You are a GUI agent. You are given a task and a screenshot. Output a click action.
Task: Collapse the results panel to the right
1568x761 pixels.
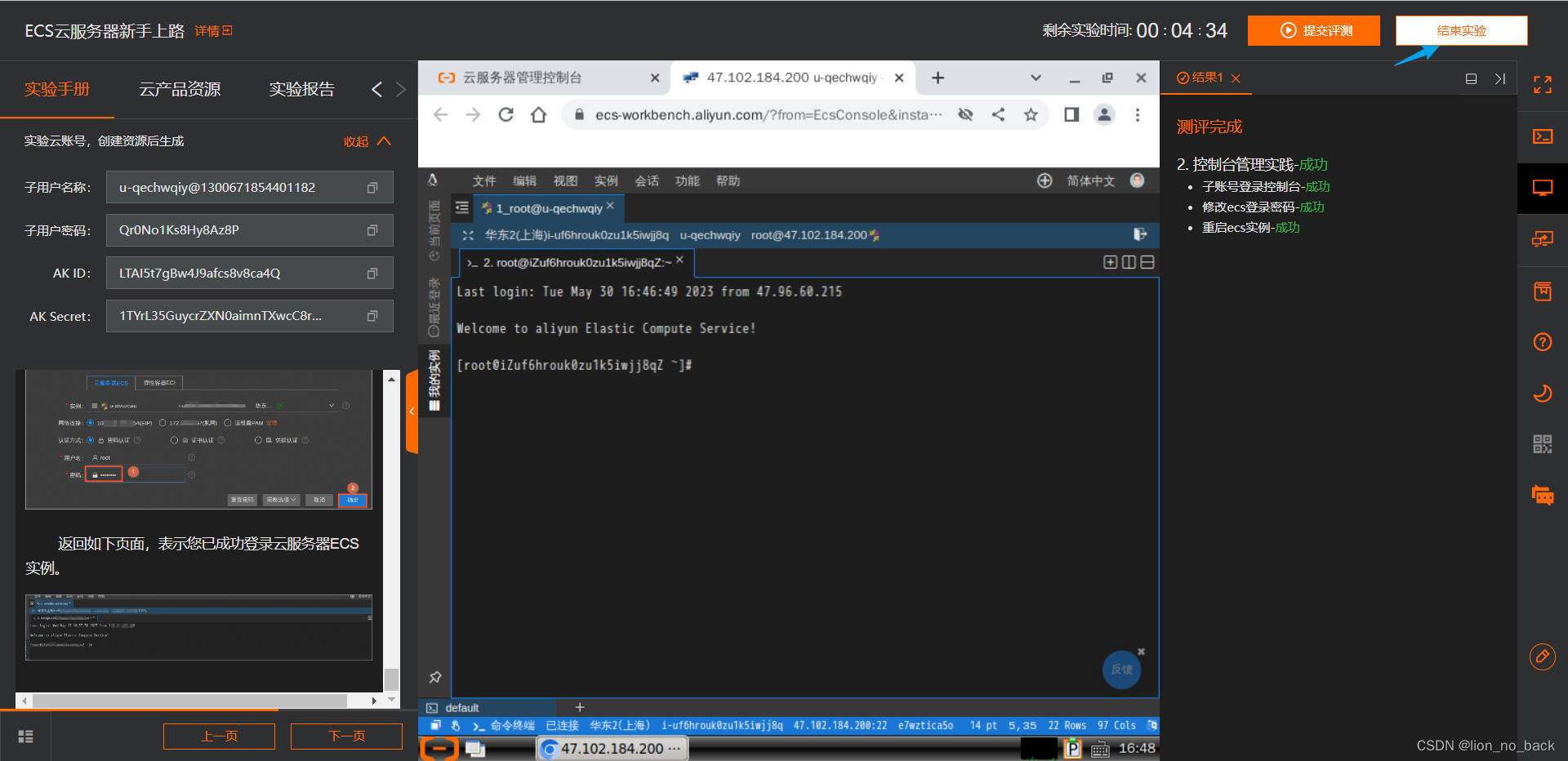[1499, 78]
